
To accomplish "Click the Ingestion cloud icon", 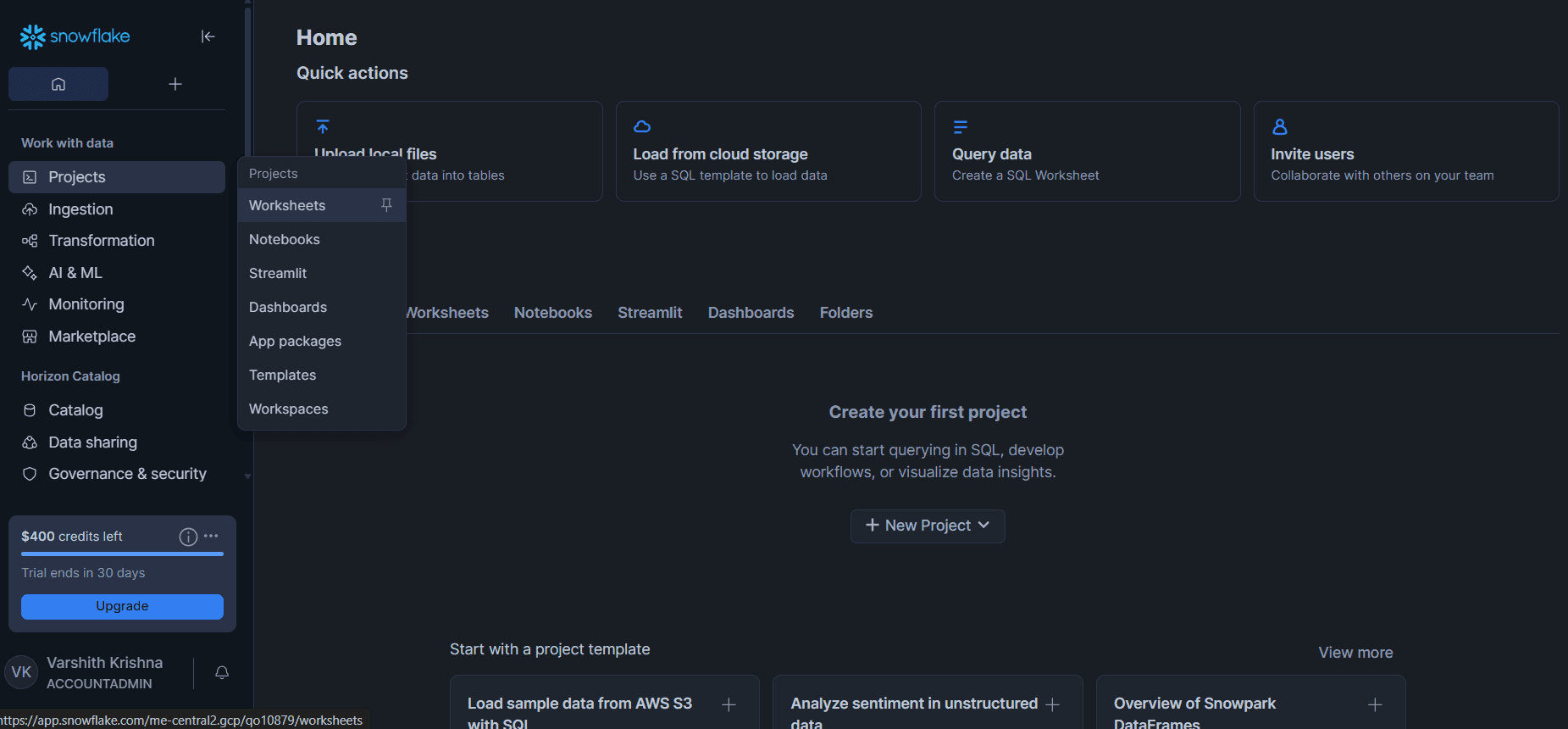I will point(30,209).
